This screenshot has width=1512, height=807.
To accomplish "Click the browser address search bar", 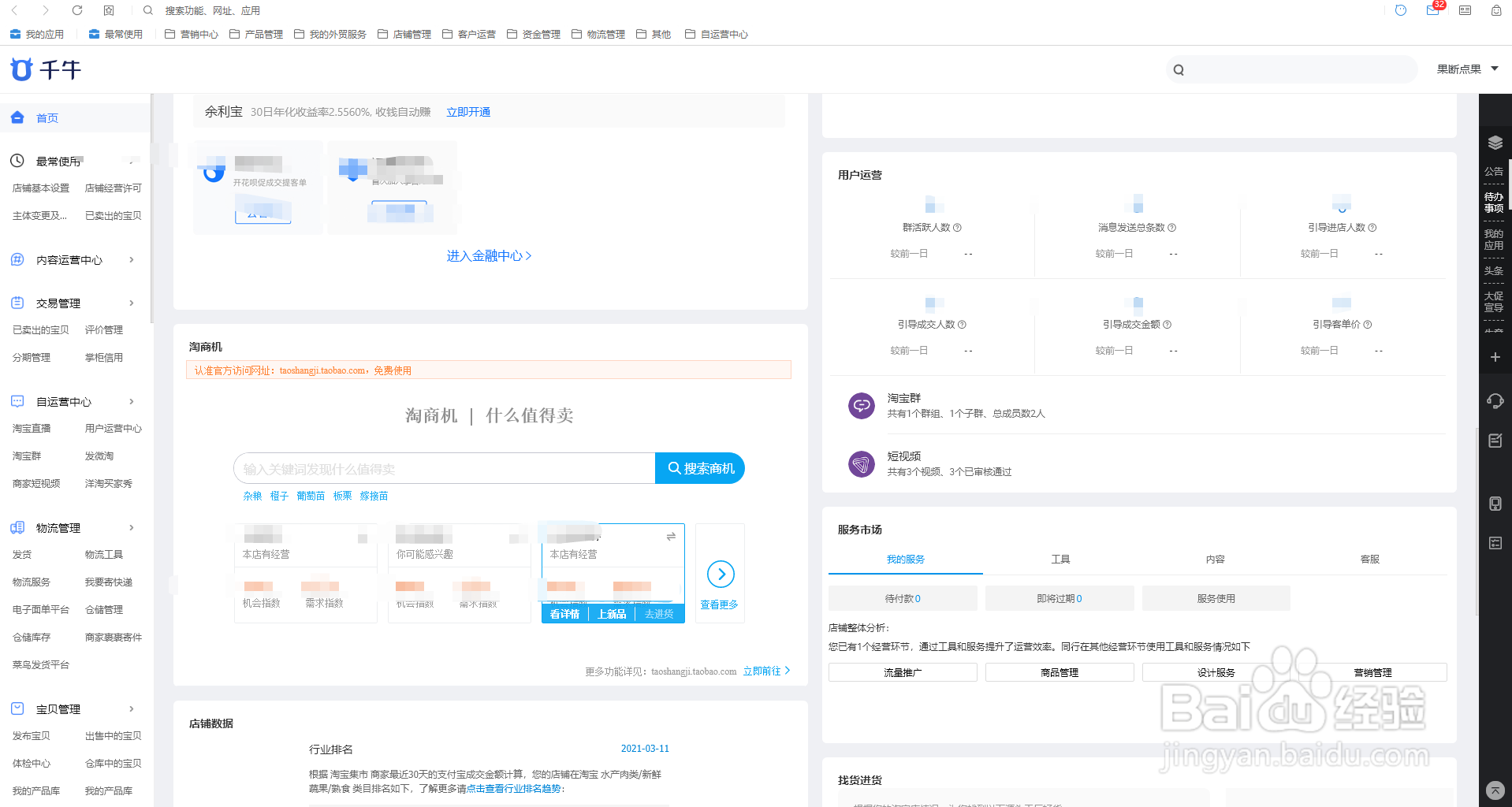I will 213,10.
